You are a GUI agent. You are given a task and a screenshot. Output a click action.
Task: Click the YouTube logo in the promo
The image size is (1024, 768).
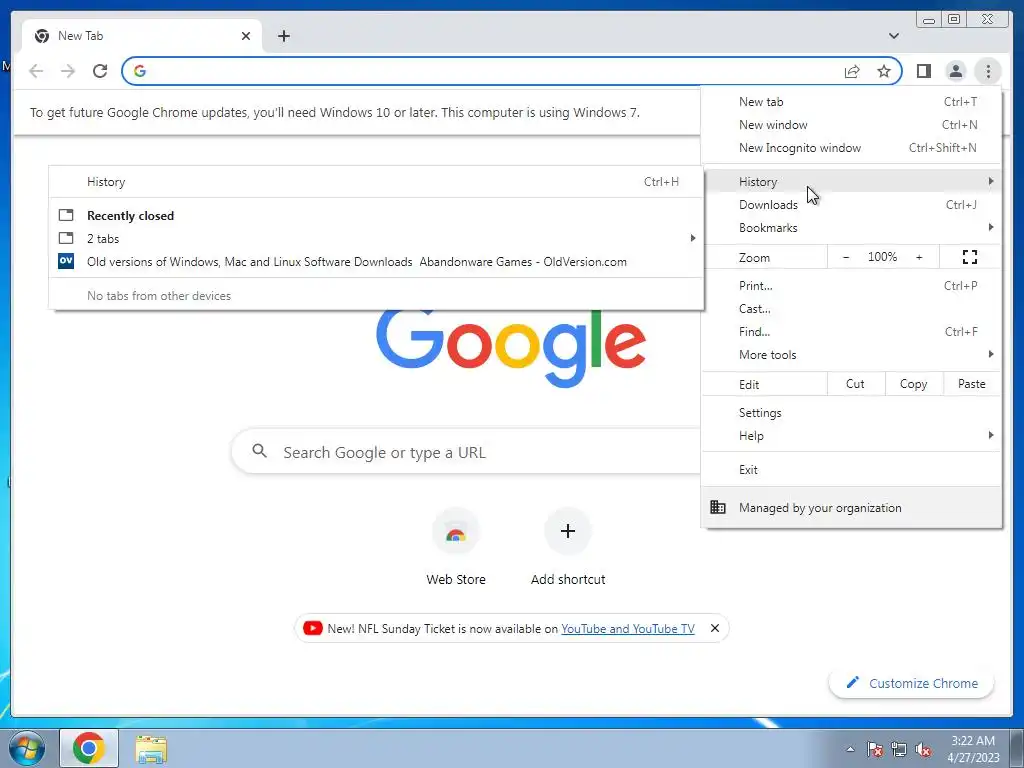(x=313, y=628)
